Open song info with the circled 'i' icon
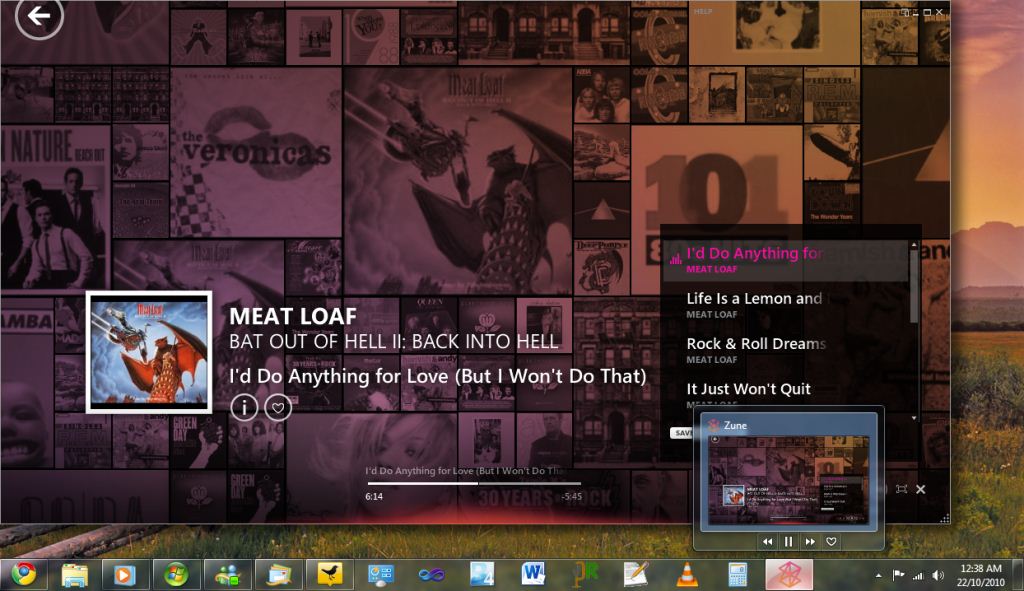Image resolution: width=1024 pixels, height=591 pixels. [244, 407]
